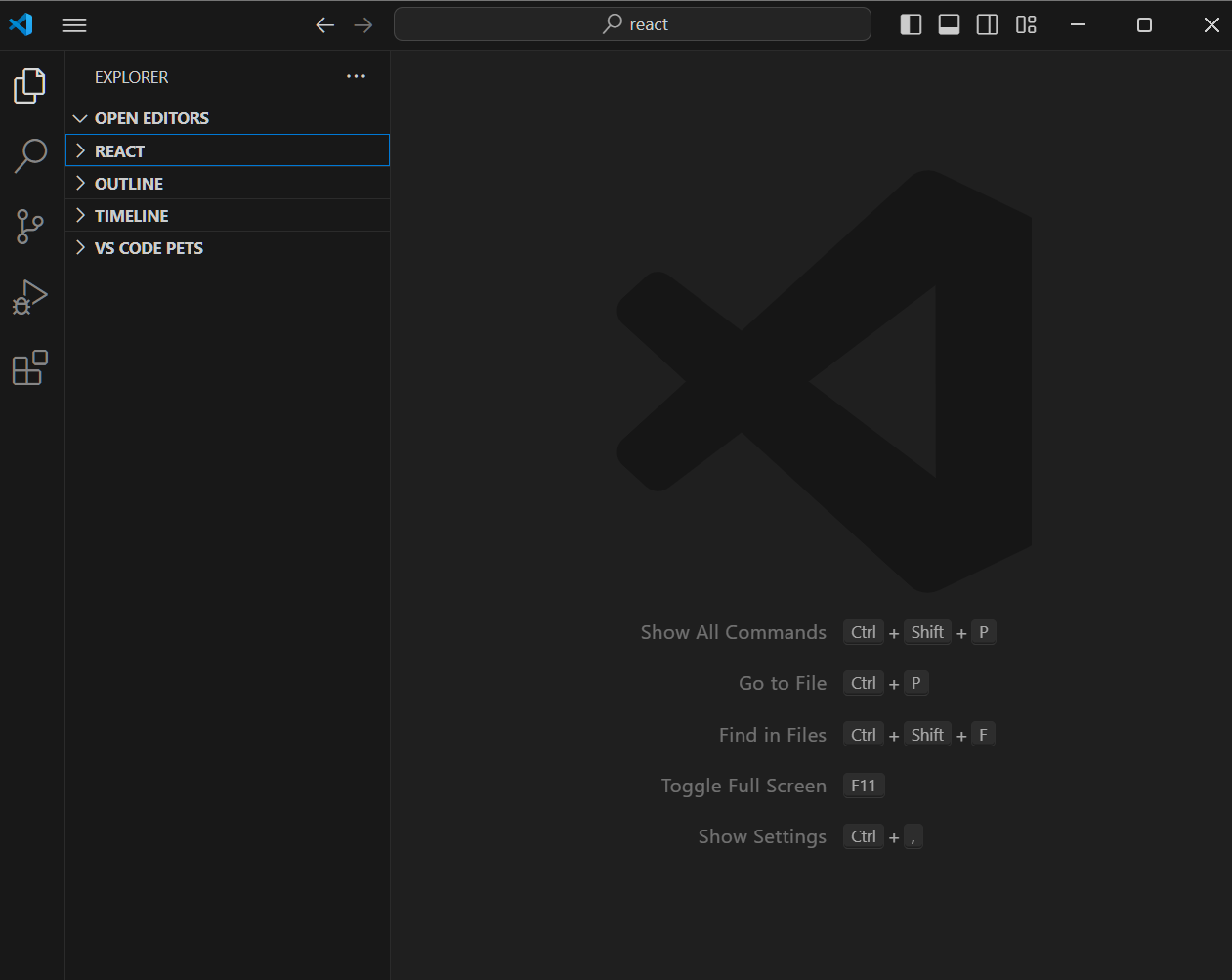
Task: Close the VS Code window
Action: point(1211,24)
